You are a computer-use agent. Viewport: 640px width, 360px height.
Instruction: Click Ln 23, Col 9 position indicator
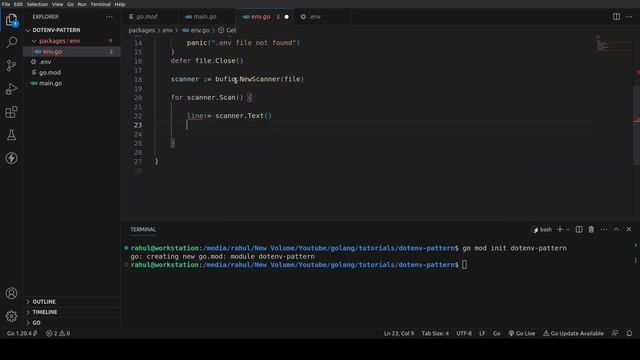(x=399, y=333)
